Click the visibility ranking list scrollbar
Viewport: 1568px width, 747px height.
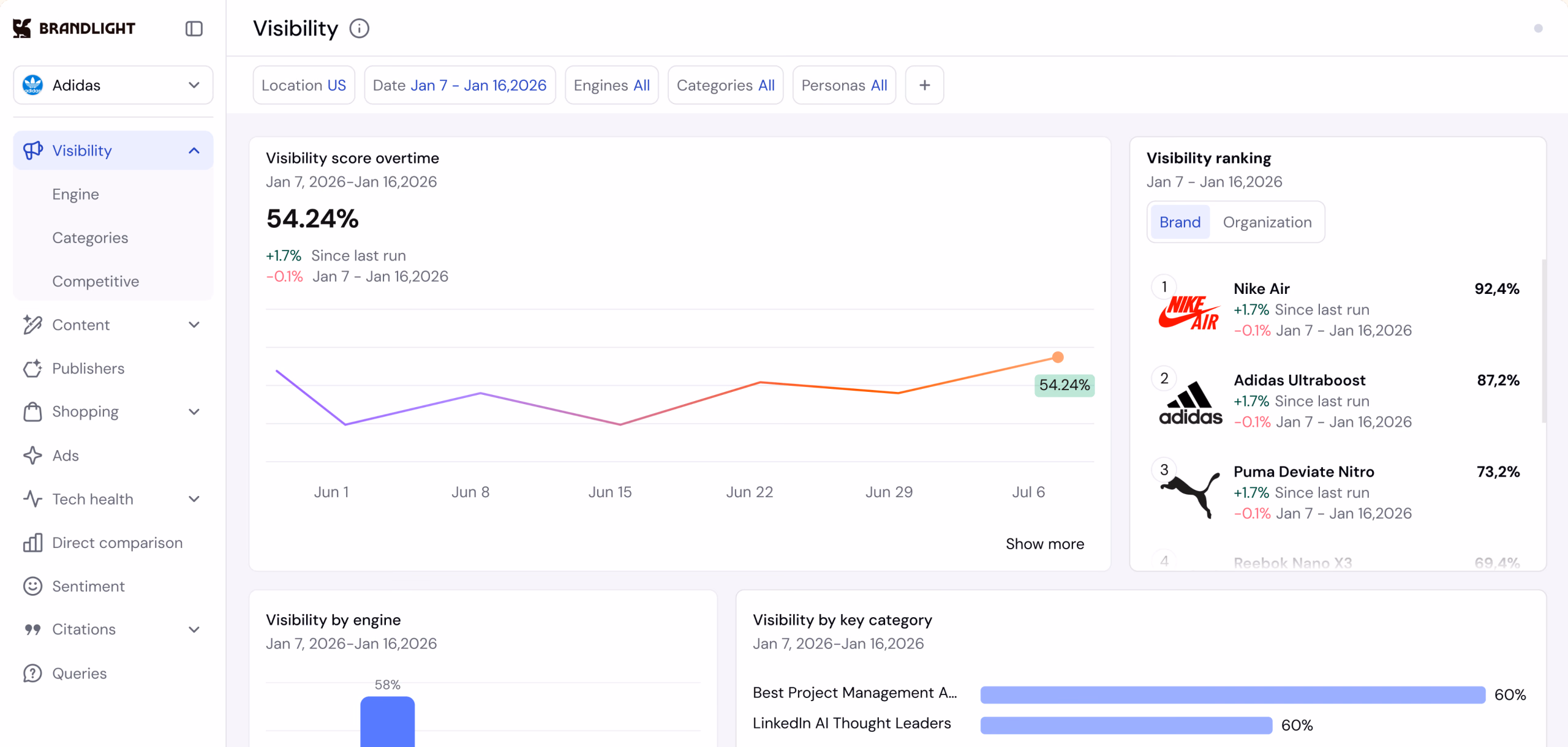coord(1544,340)
